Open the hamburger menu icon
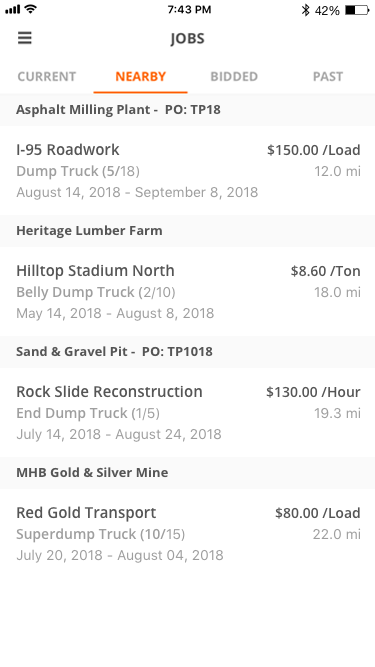 click(25, 38)
